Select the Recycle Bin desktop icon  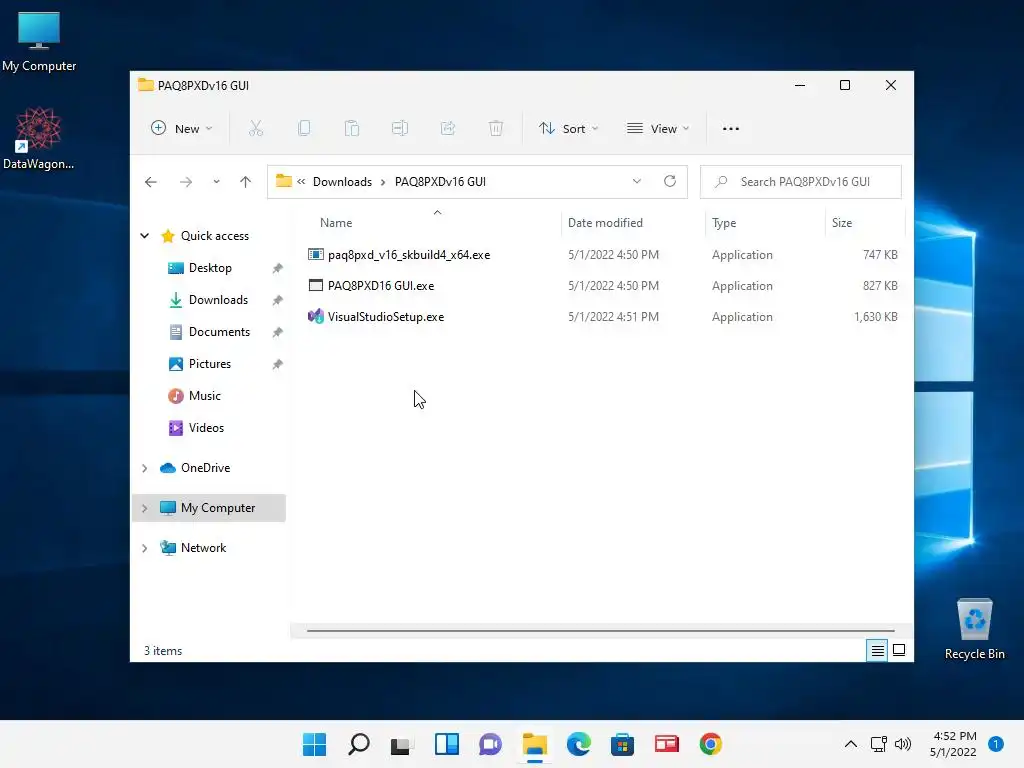(x=974, y=629)
